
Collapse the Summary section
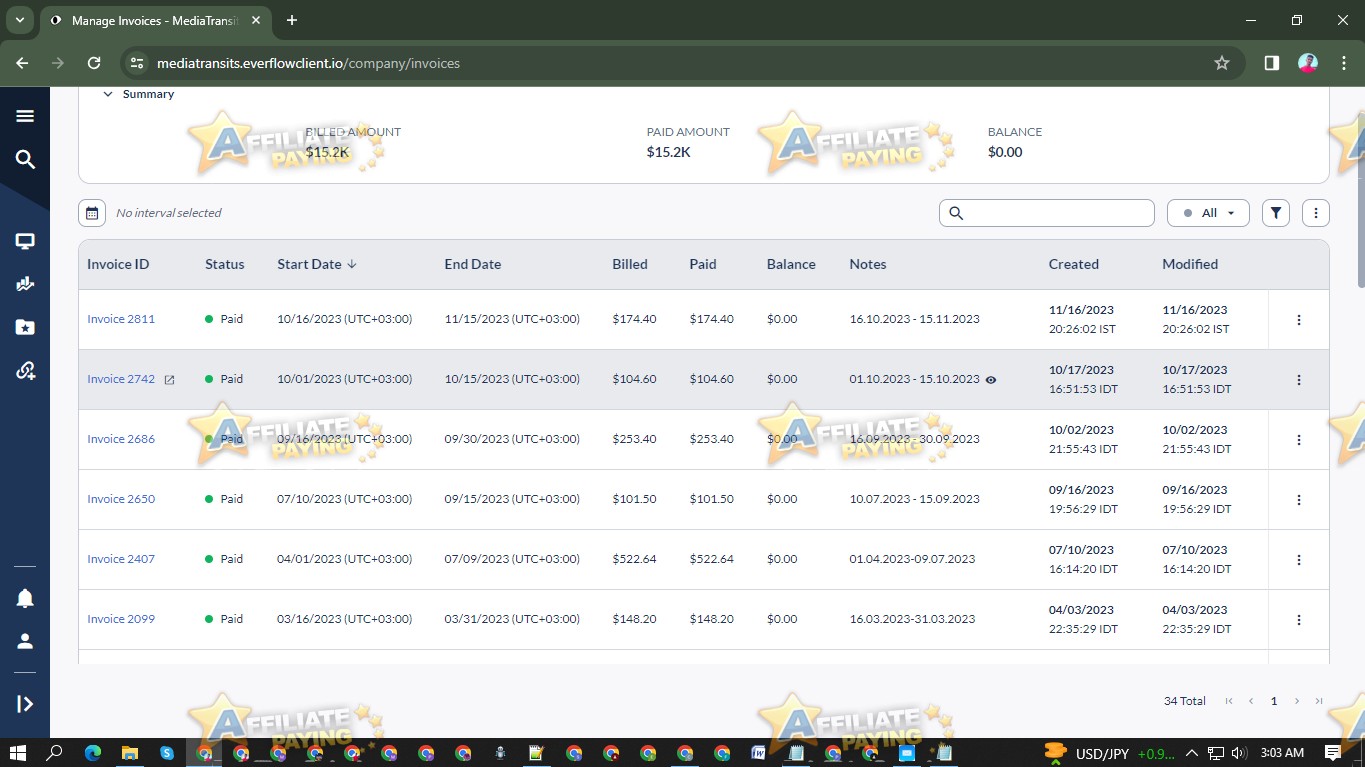(108, 94)
